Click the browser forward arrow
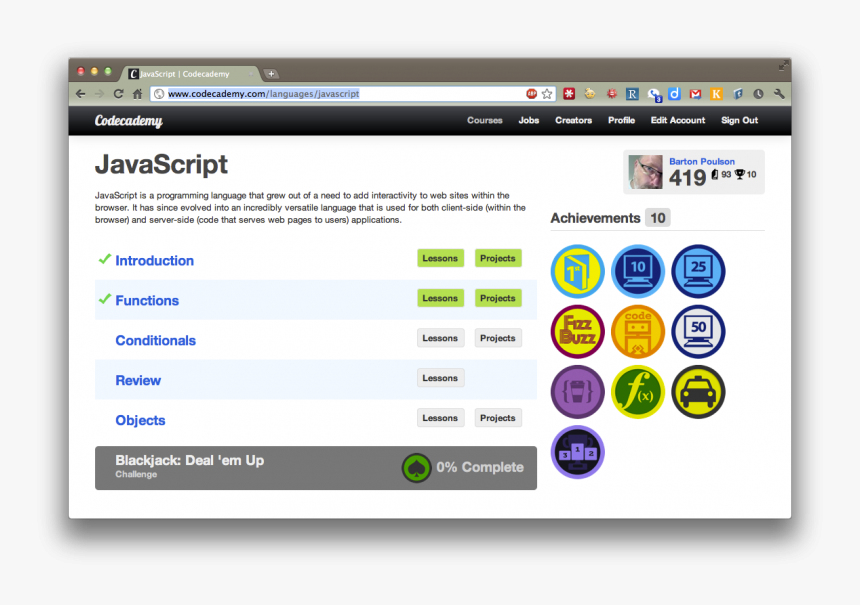This screenshot has width=860, height=605. click(99, 94)
